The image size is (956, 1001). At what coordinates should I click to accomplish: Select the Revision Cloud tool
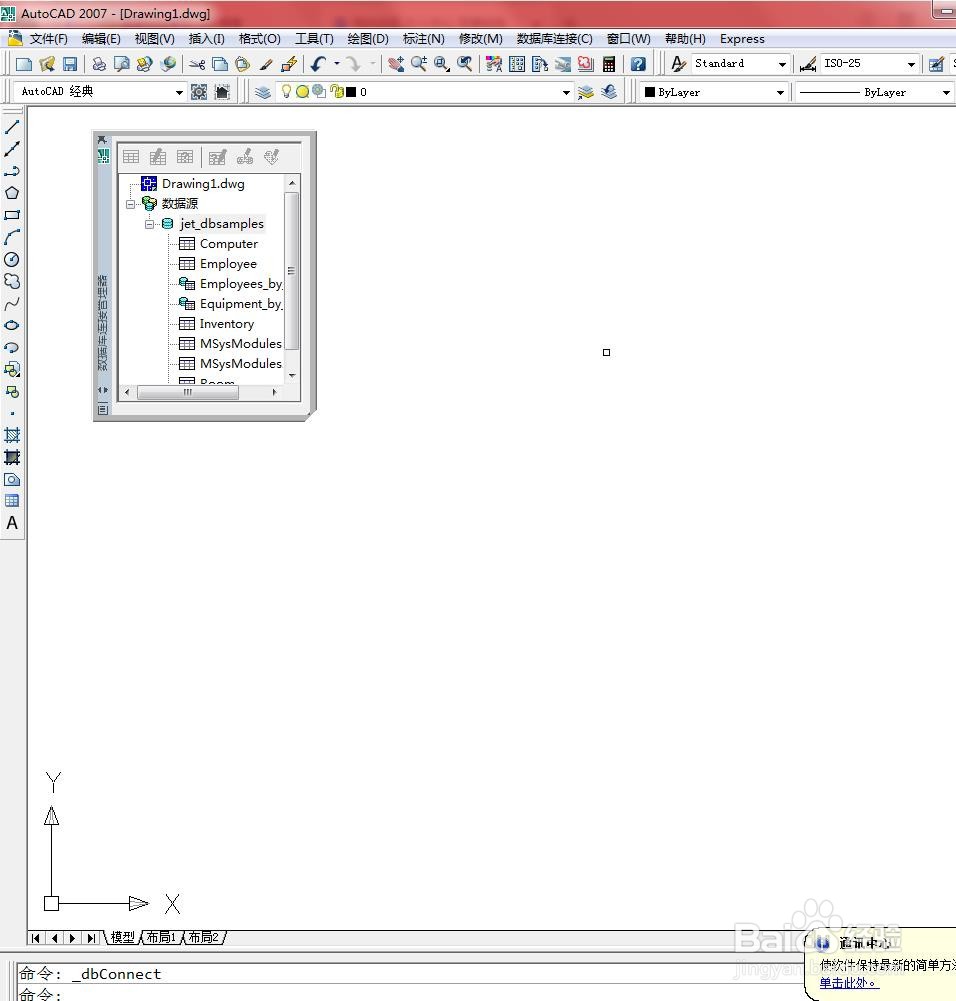(x=12, y=281)
